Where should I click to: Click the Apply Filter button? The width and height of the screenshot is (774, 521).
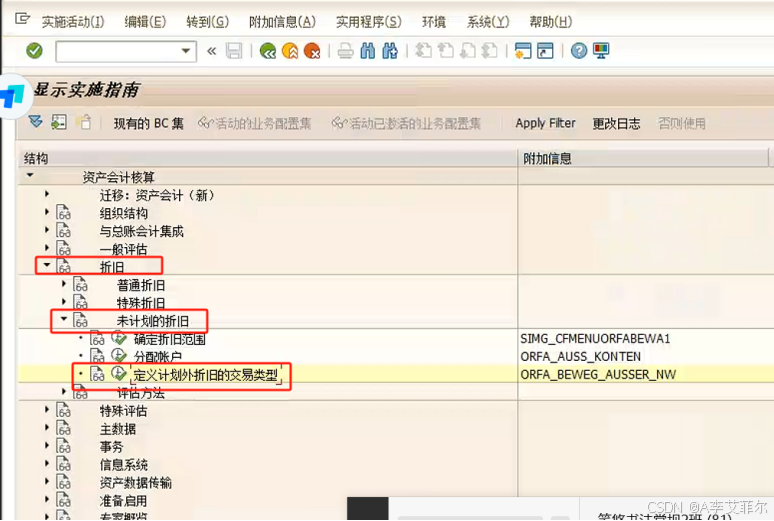point(545,123)
